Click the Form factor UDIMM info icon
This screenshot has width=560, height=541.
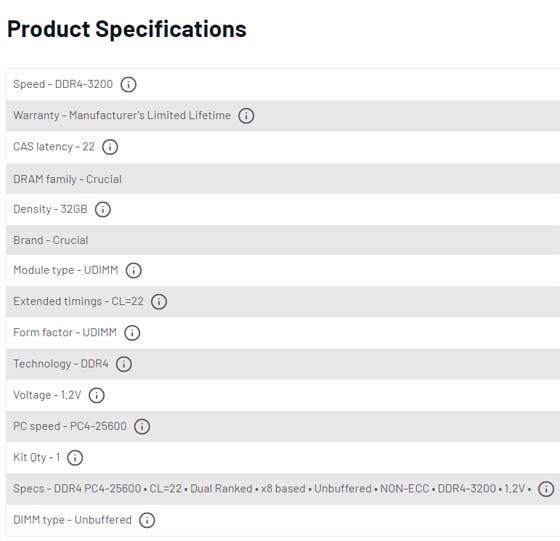pyautogui.click(x=132, y=333)
